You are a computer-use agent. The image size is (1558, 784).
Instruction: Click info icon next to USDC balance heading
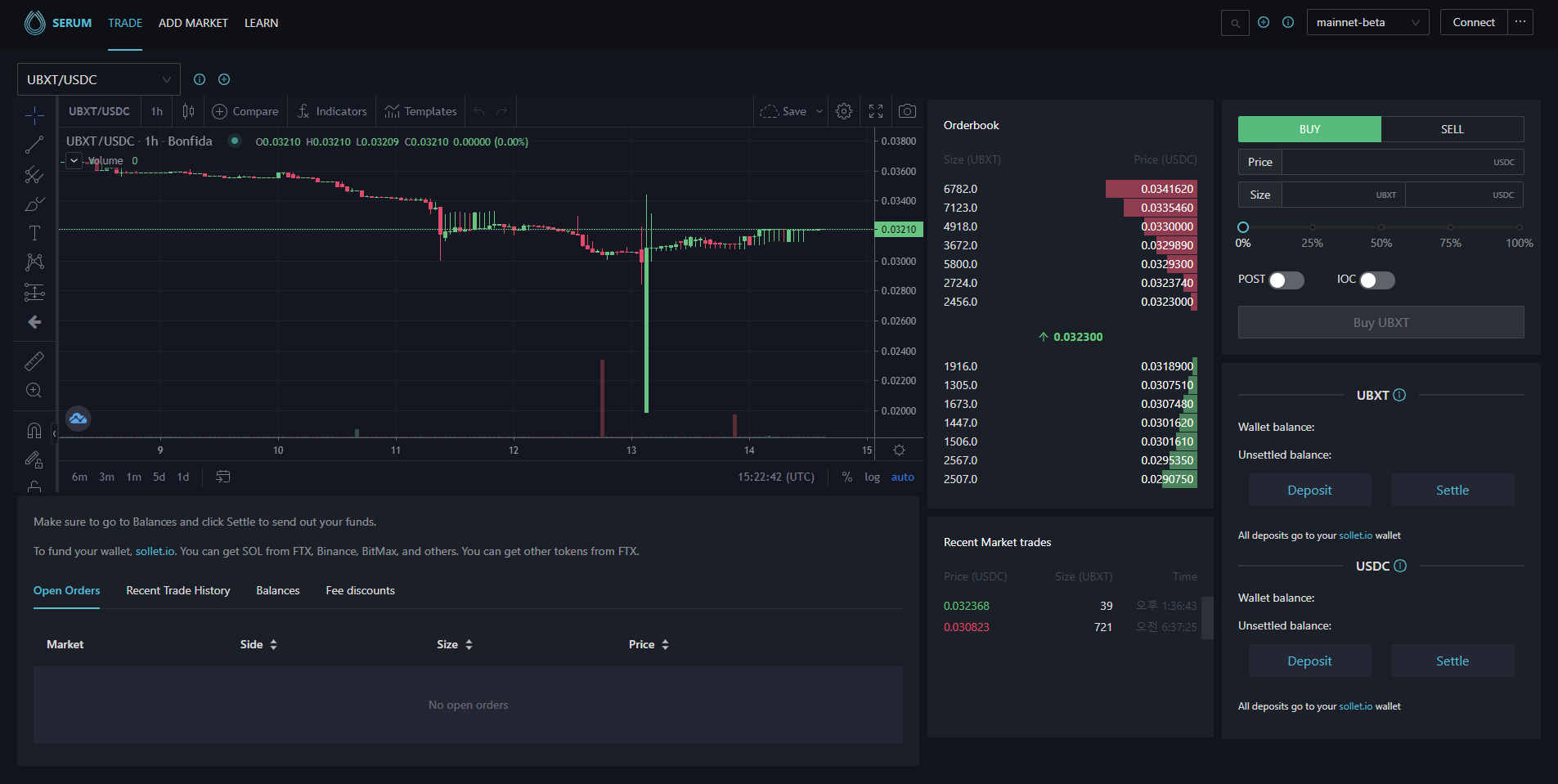pos(1400,566)
